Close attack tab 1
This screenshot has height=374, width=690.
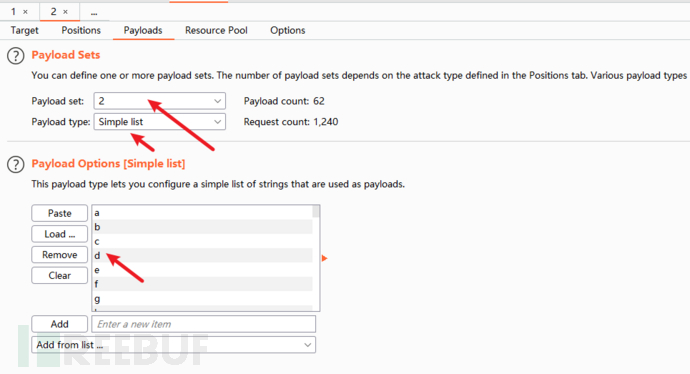tap(26, 12)
